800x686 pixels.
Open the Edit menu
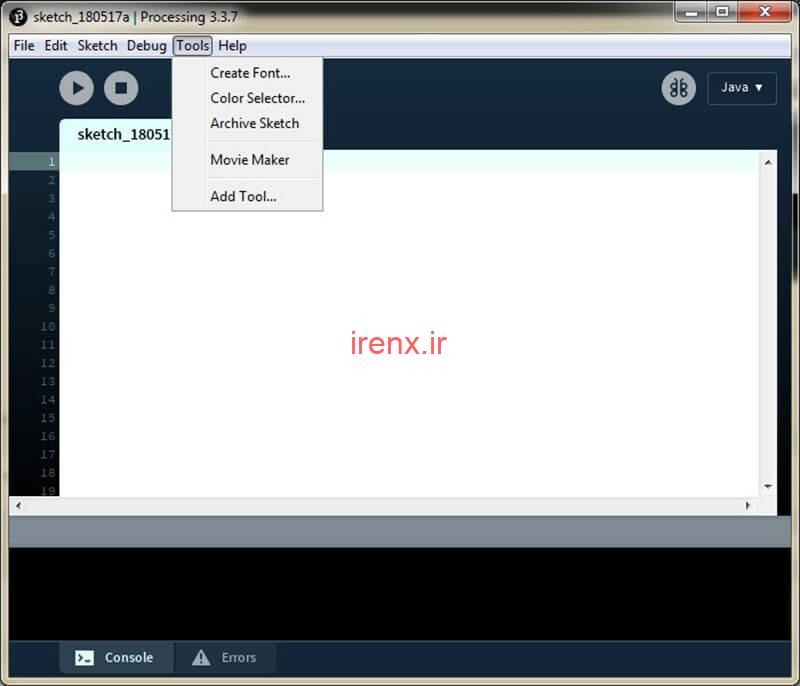coord(56,46)
